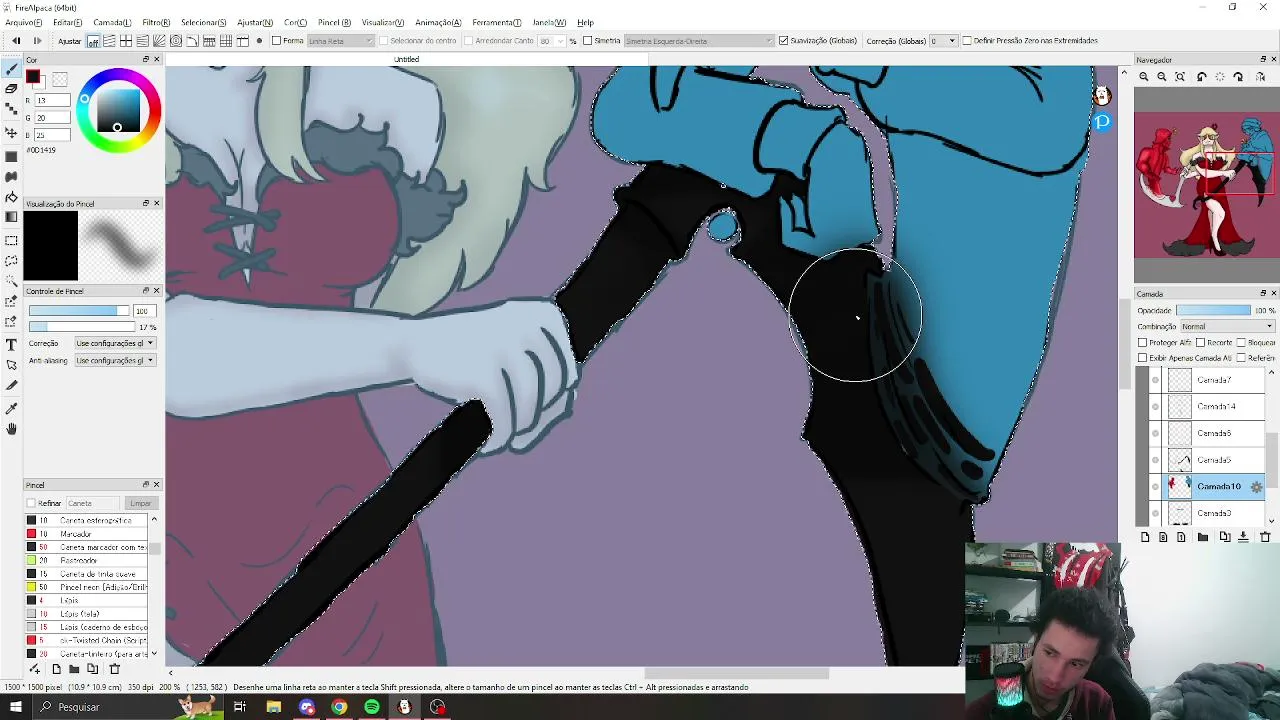
Task: Hide the Camada7 layer
Action: [1155, 380]
